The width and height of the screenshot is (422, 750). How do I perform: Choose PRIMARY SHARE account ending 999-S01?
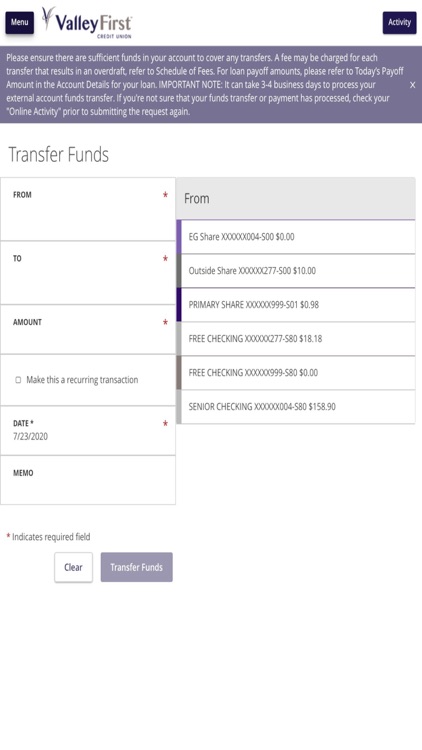tap(296, 305)
